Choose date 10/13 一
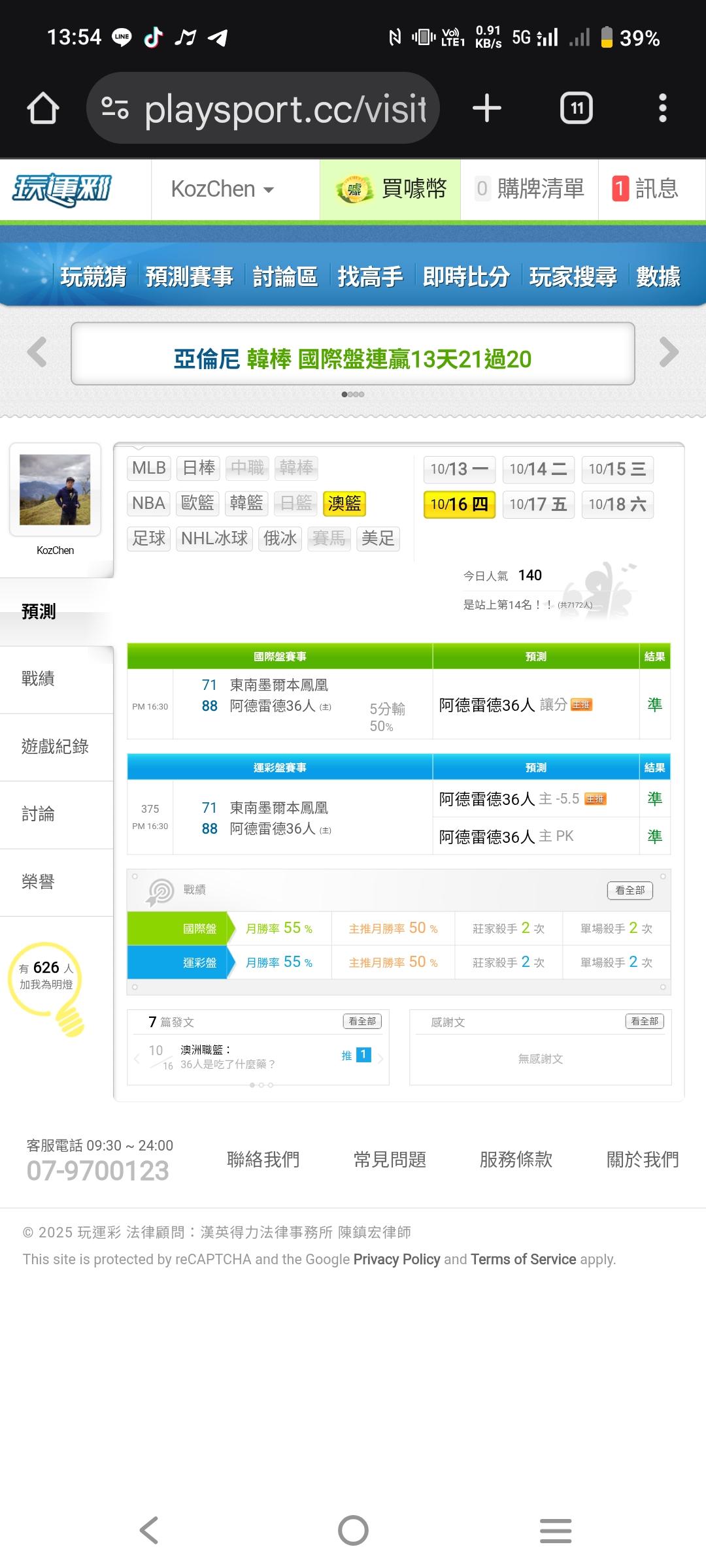This screenshot has height=1568, width=706. pyautogui.click(x=460, y=469)
